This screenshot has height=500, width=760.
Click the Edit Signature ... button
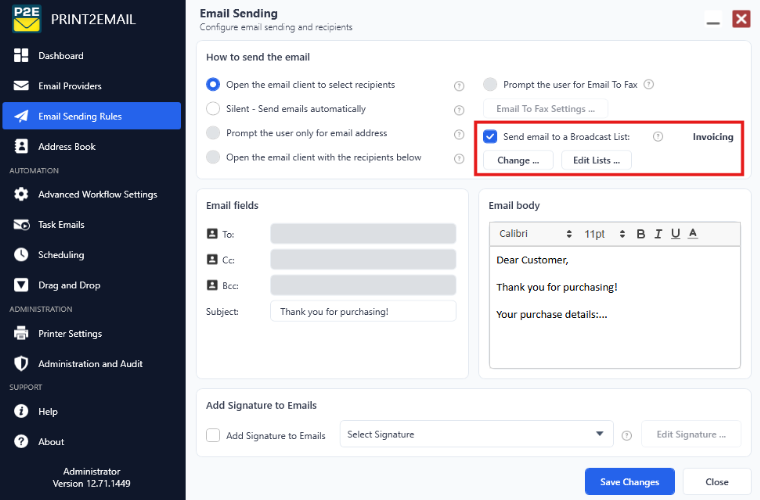(x=691, y=434)
